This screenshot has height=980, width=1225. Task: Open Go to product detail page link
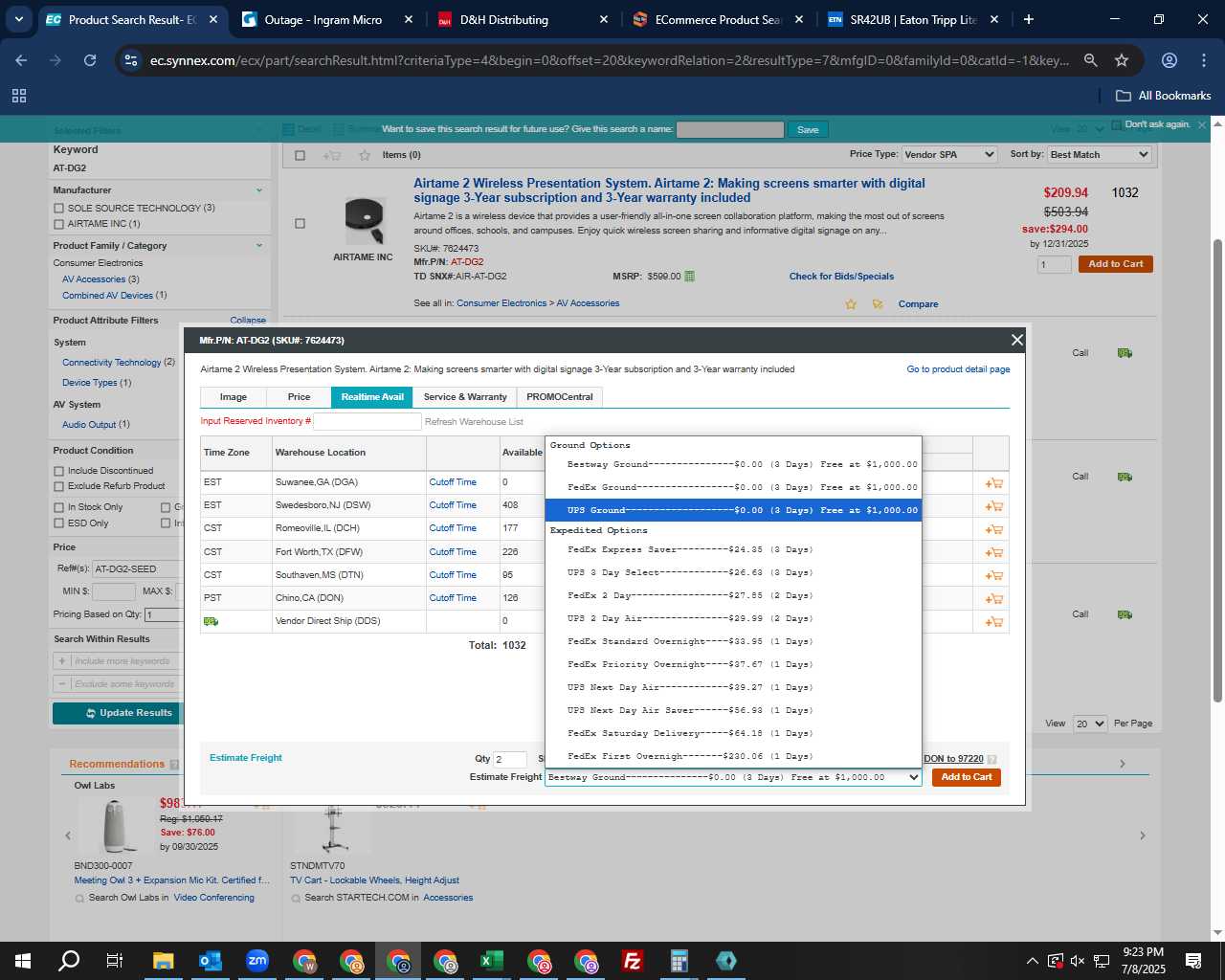point(958,369)
